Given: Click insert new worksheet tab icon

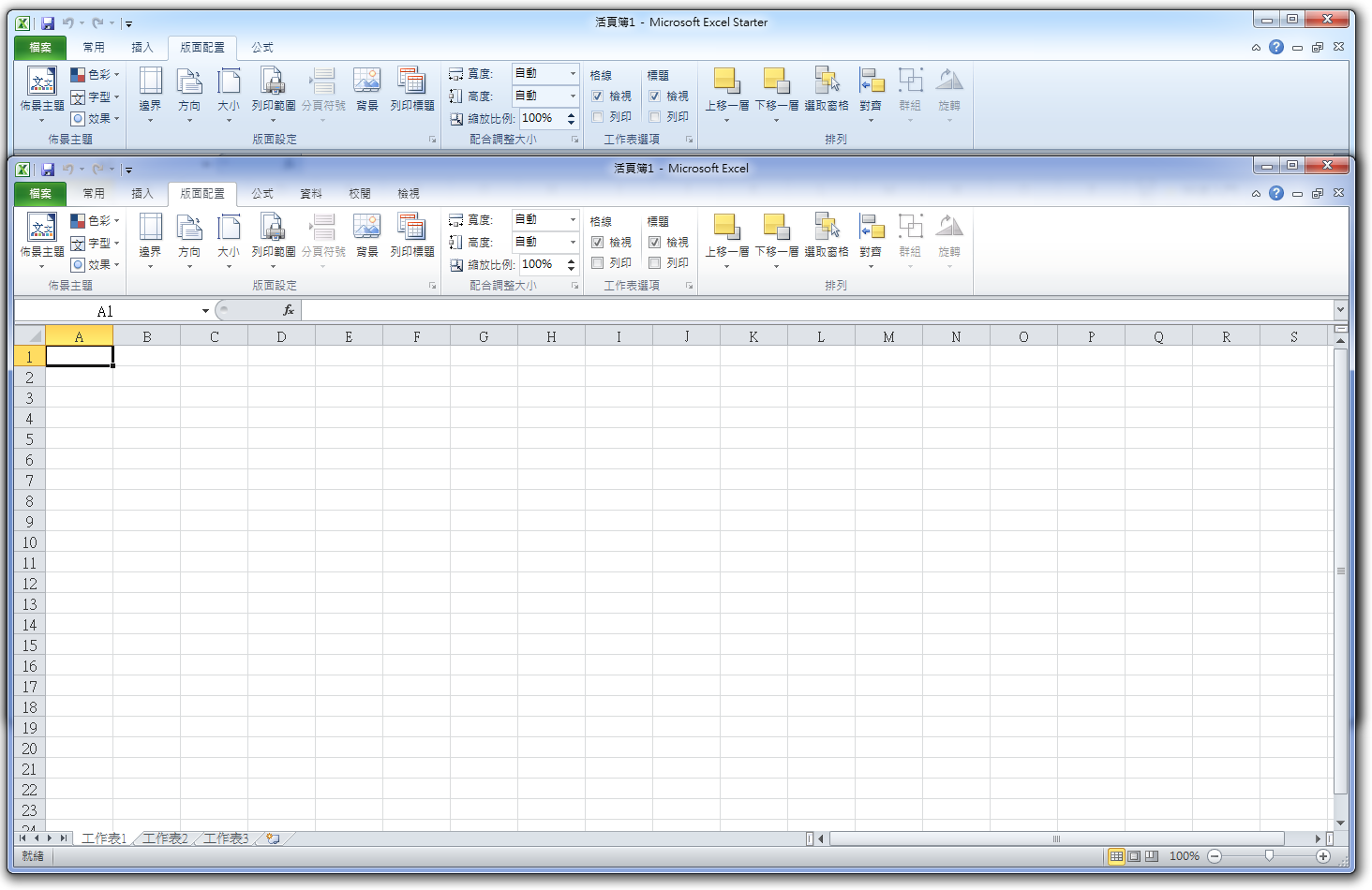Looking at the screenshot, I should tap(273, 838).
